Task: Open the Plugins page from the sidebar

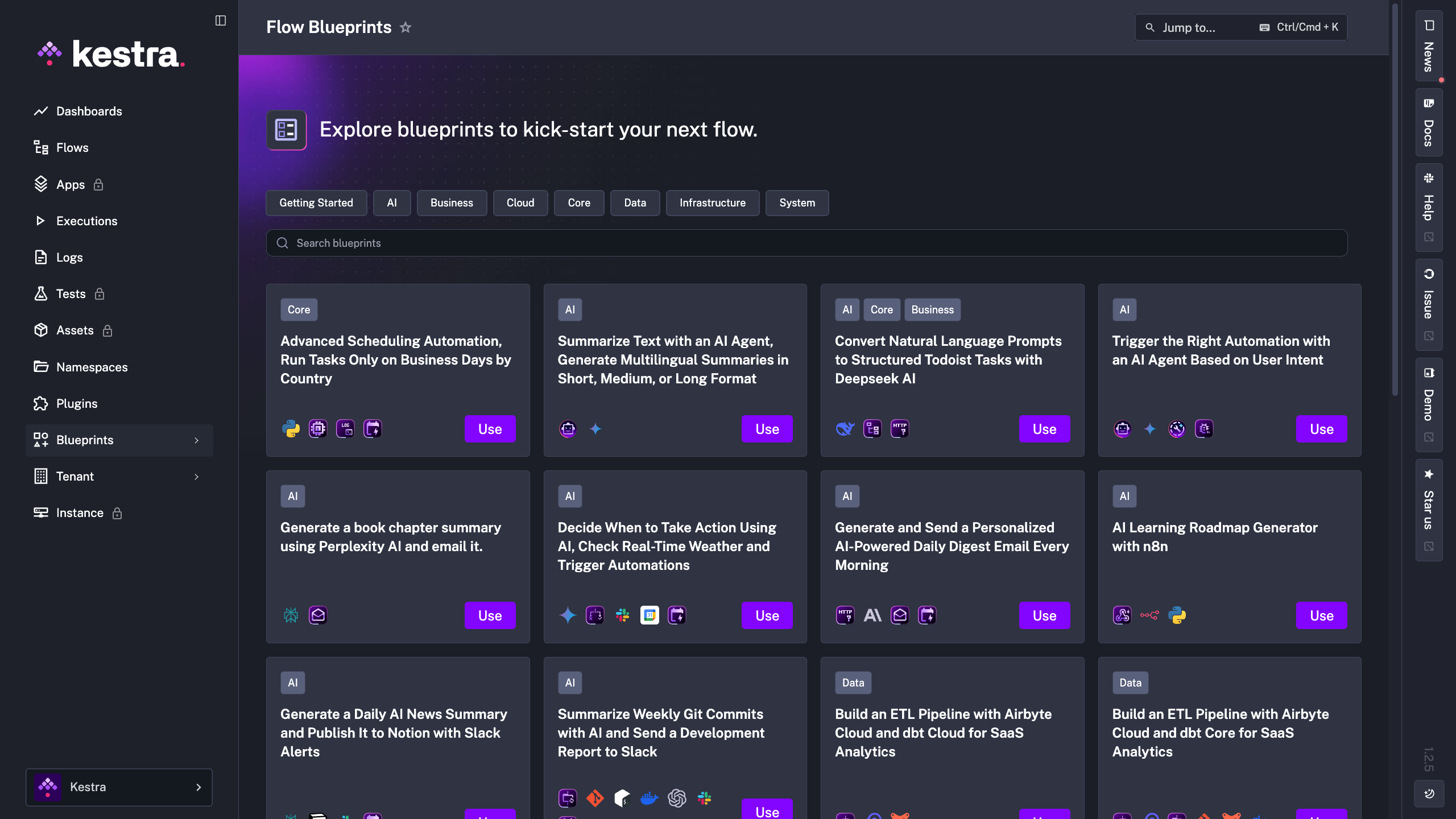Action: pos(77,403)
